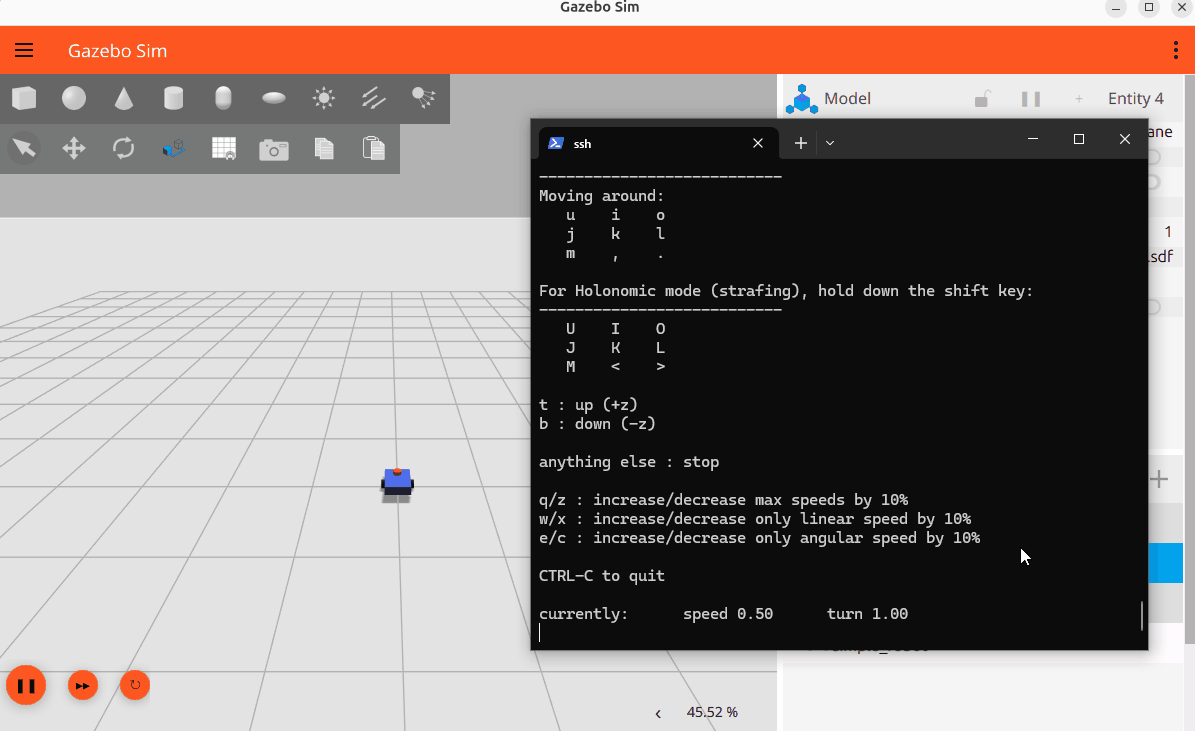The width and height of the screenshot is (1195, 731).
Task: Maximize the Gazebo Sim window
Action: pyautogui.click(x=1149, y=8)
